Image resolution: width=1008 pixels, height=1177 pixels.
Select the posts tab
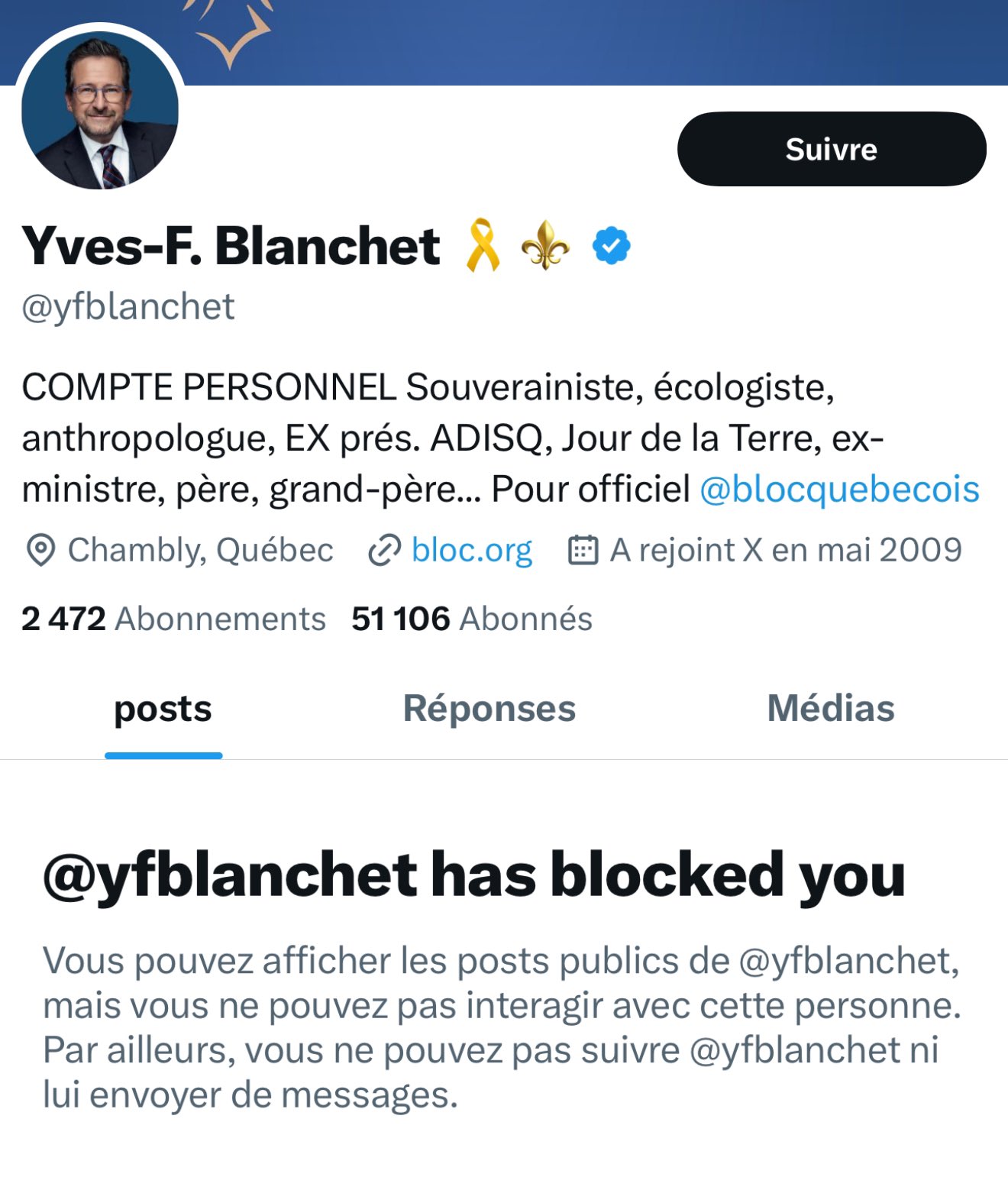pyautogui.click(x=163, y=708)
